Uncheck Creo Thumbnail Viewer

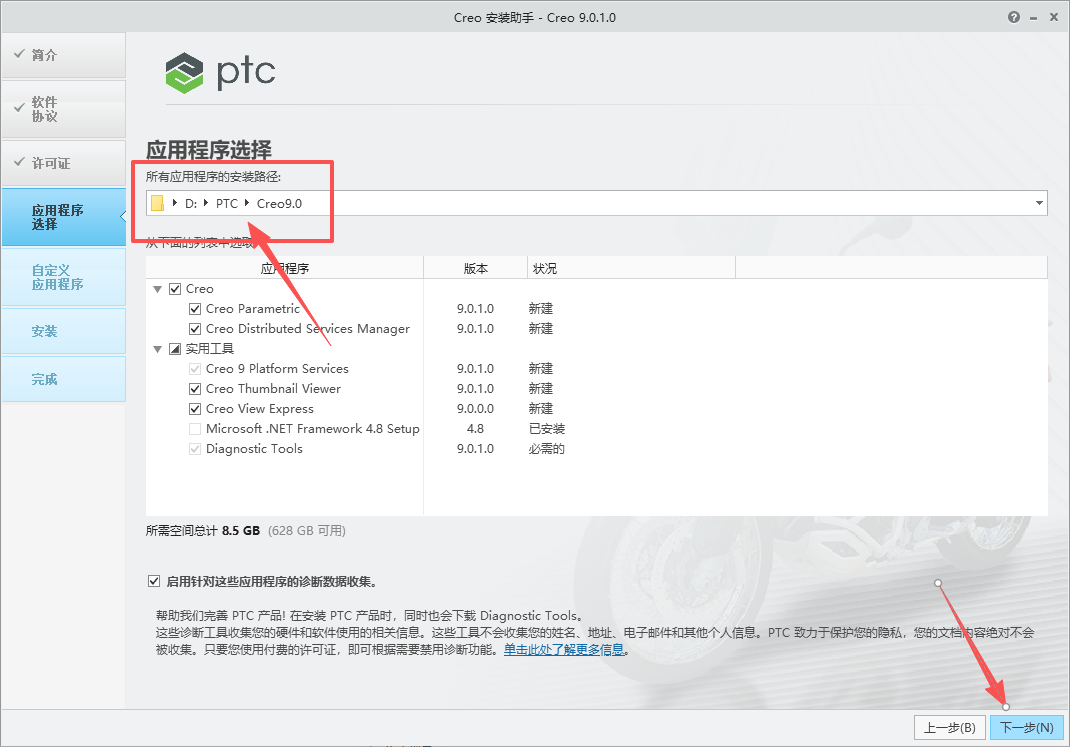click(x=194, y=388)
